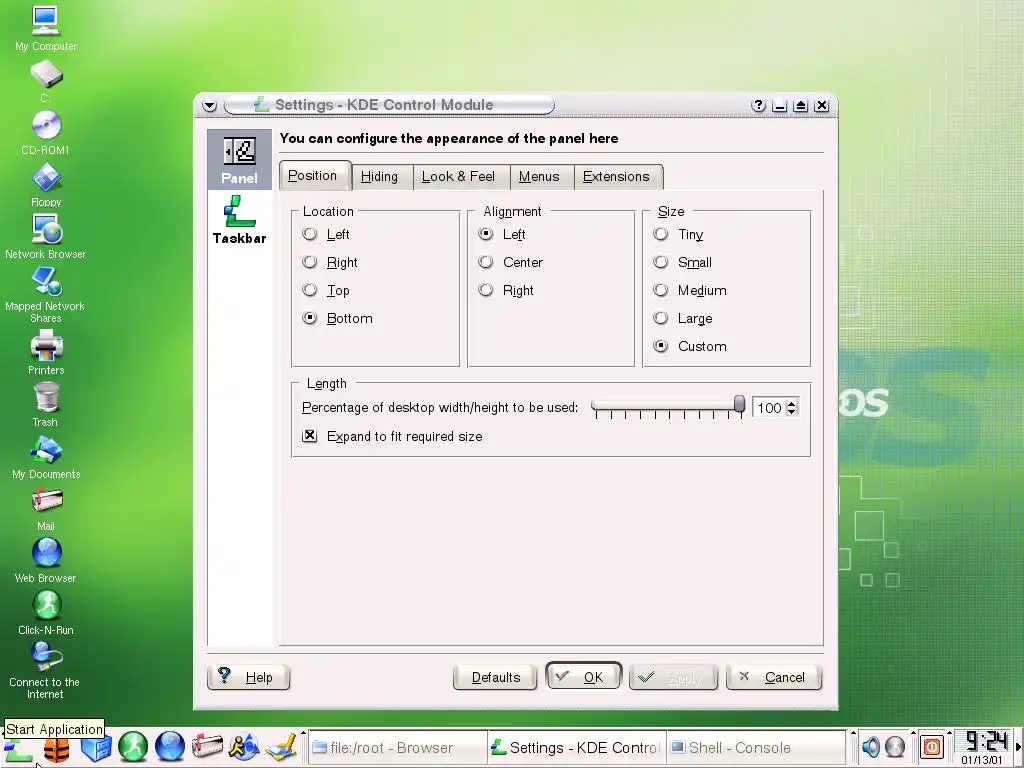This screenshot has height=768, width=1024.
Task: Click the gray sphere tray icon
Action: 895,746
